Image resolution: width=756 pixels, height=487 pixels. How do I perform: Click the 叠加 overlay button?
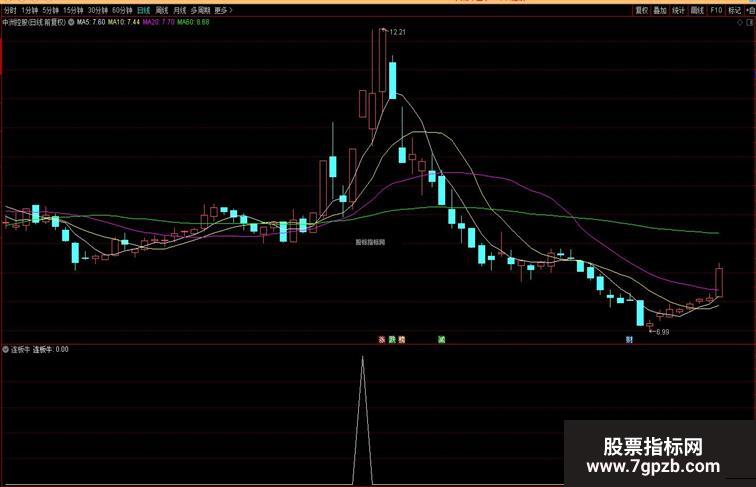tap(660, 10)
